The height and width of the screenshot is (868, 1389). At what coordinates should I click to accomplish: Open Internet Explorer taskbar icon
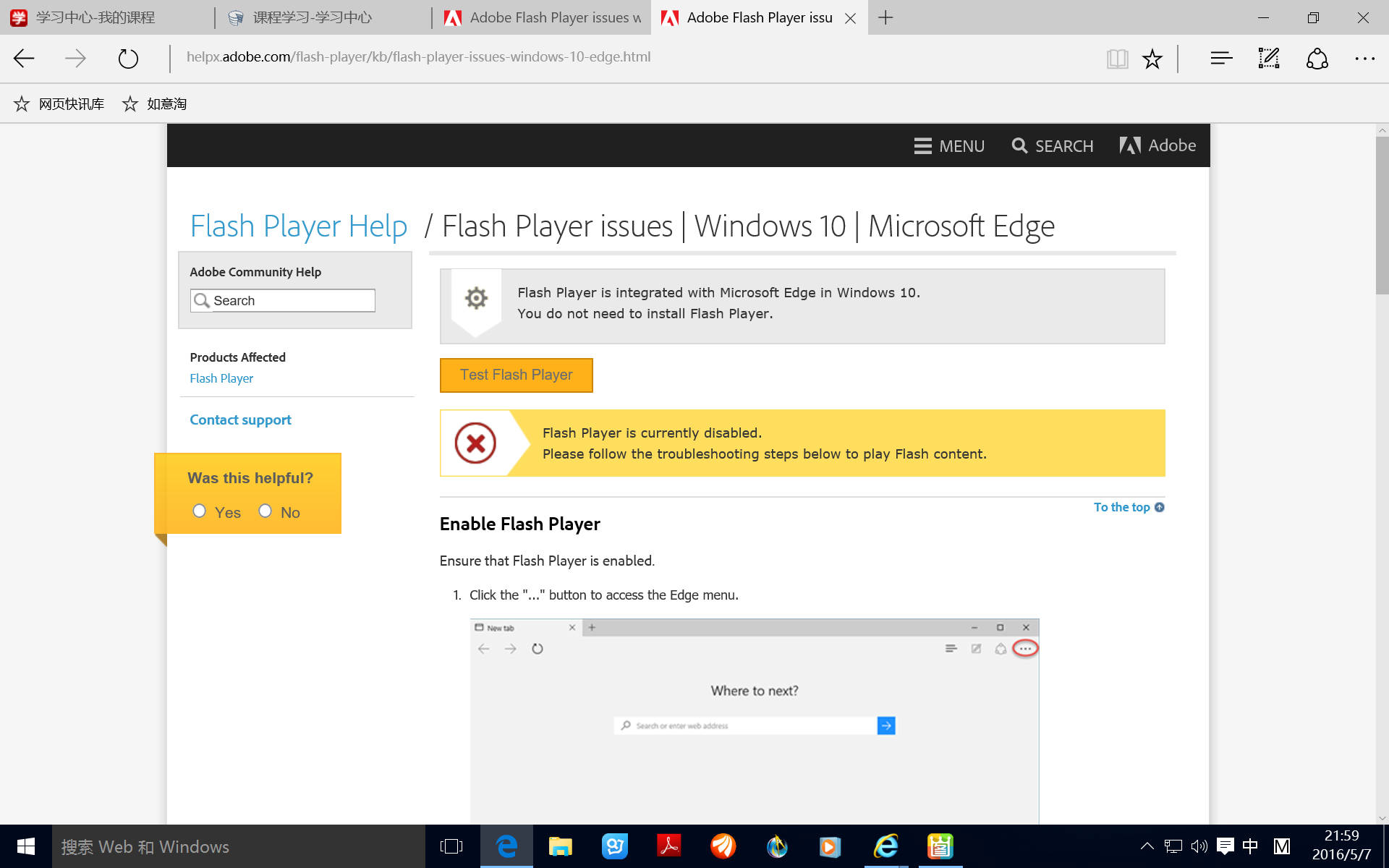886,846
